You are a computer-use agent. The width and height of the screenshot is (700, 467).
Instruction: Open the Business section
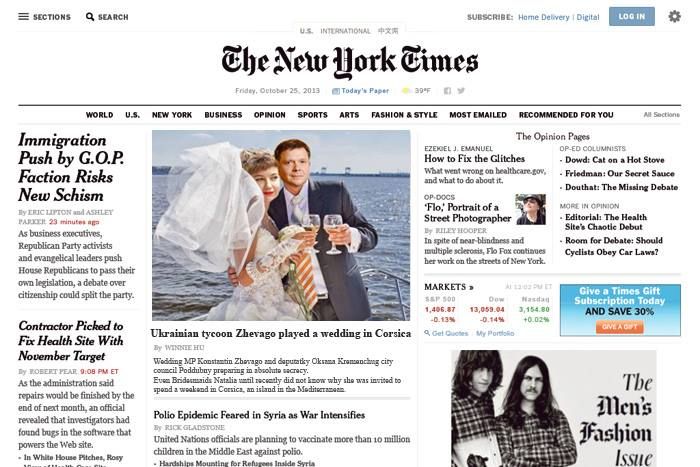(223, 115)
